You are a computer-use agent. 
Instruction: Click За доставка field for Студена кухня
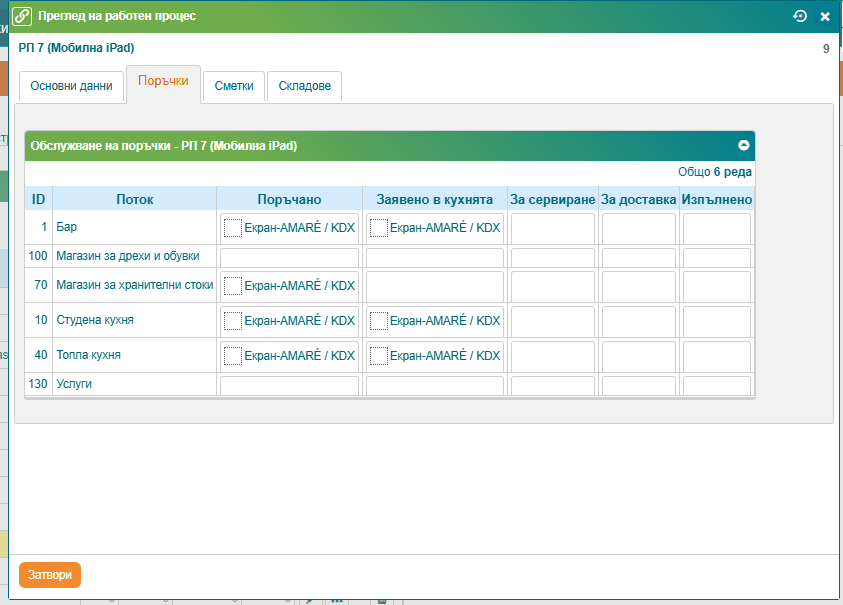[x=638, y=321]
